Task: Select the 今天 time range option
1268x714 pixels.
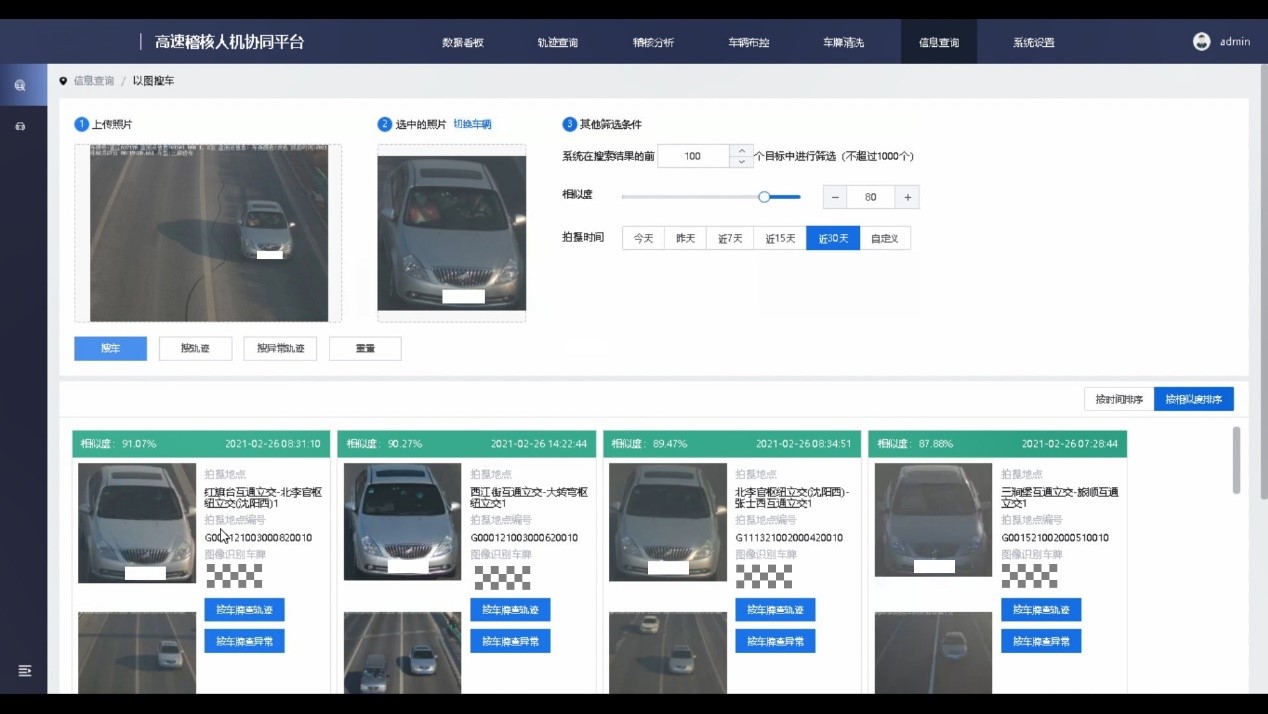Action: pyautogui.click(x=643, y=238)
